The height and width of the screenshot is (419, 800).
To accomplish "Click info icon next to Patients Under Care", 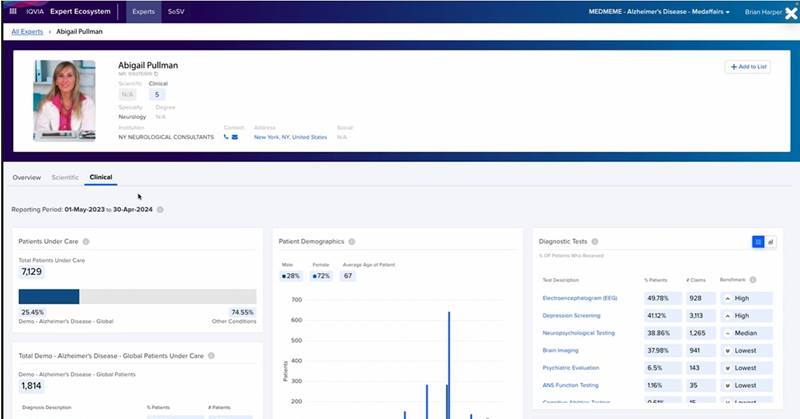I will (86, 241).
